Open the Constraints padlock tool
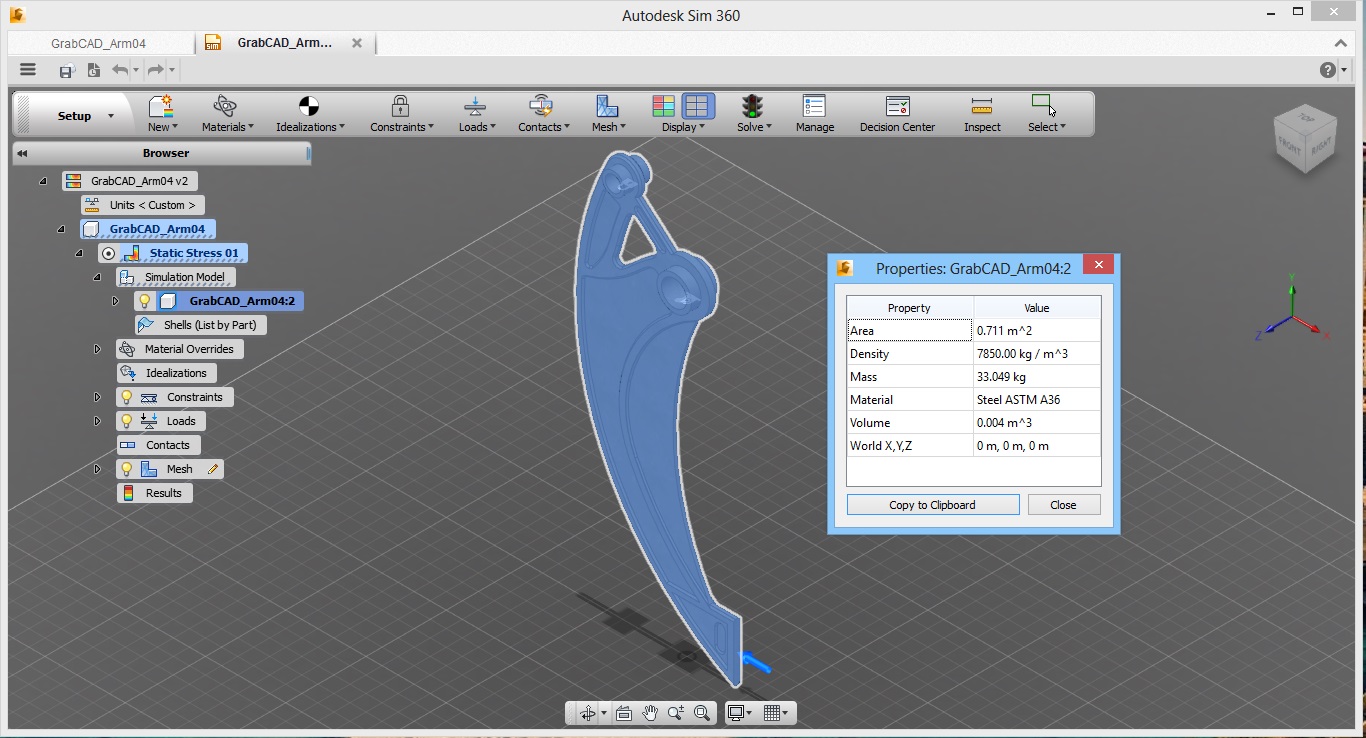Screen dimensions: 1366x738 click(401, 114)
